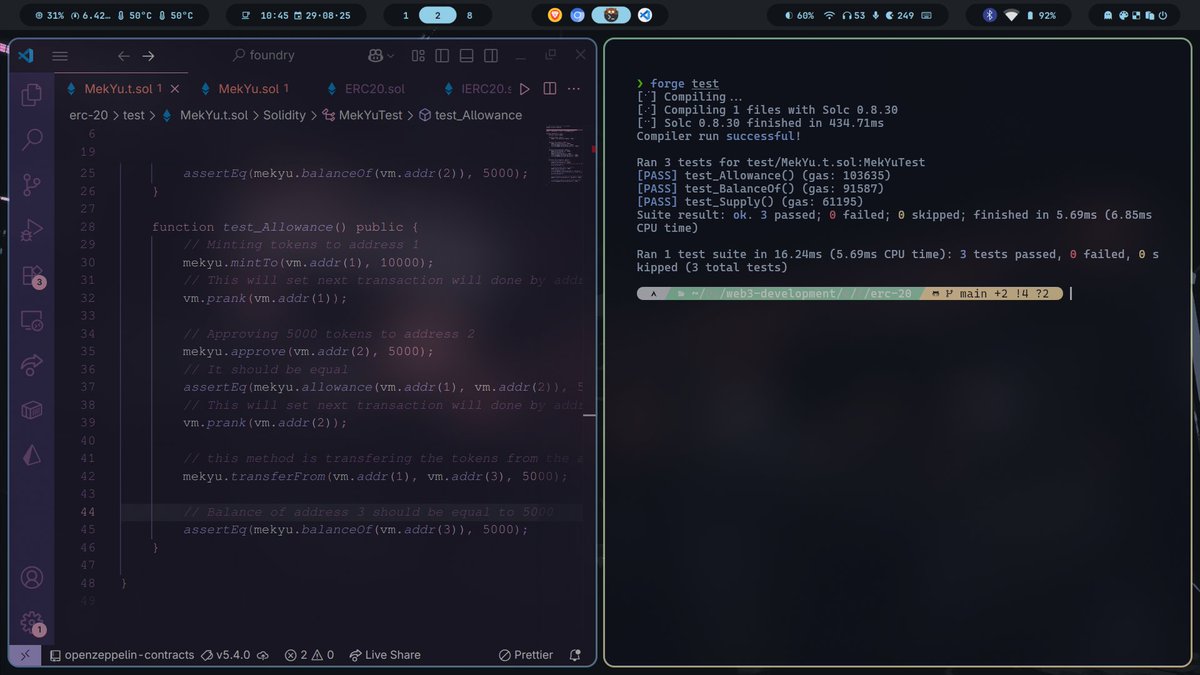Go back with the left arrow
Screen dimensions: 1200x675
point(123,56)
